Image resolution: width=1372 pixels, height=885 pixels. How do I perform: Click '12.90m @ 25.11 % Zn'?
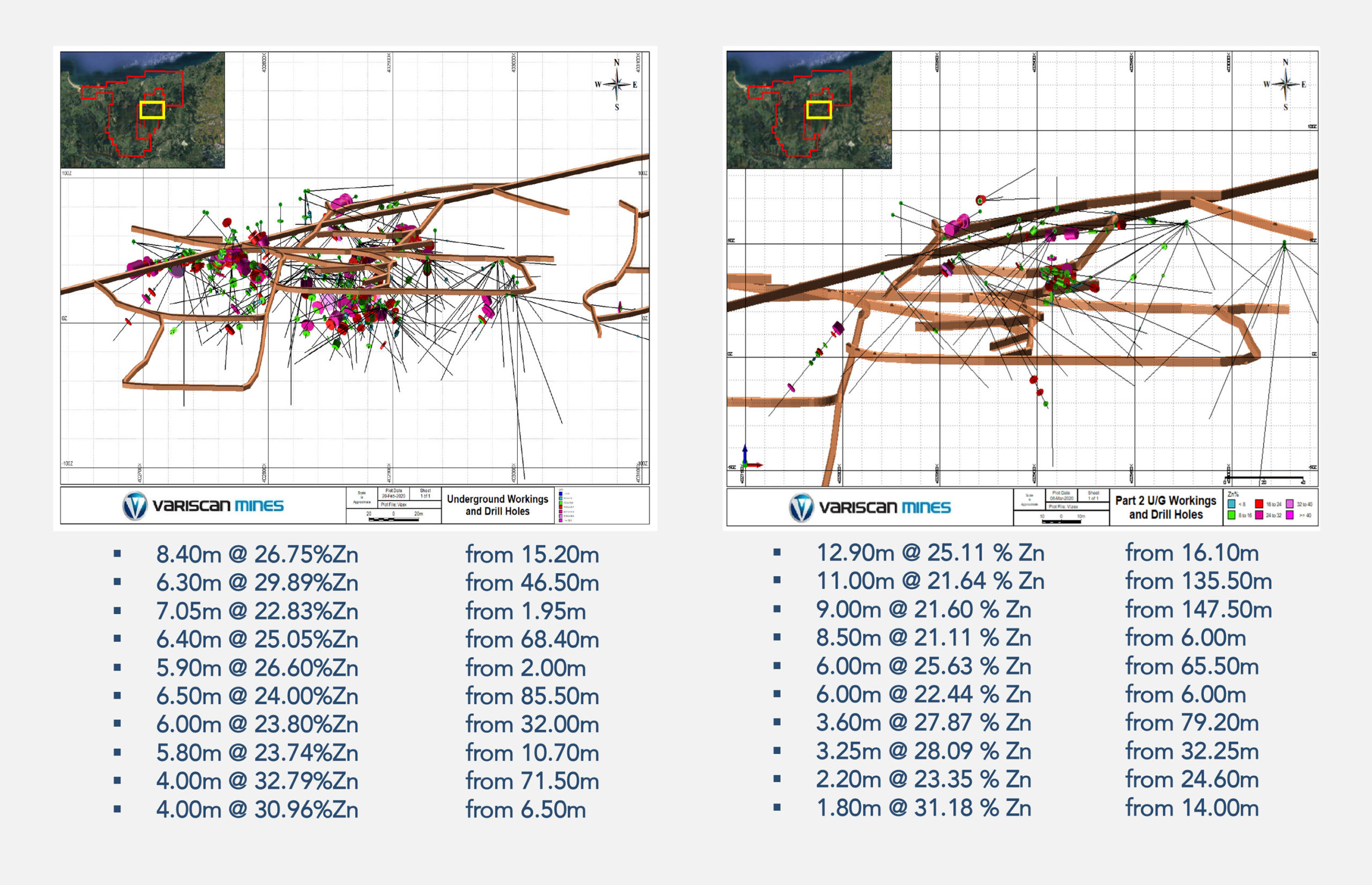click(930, 553)
